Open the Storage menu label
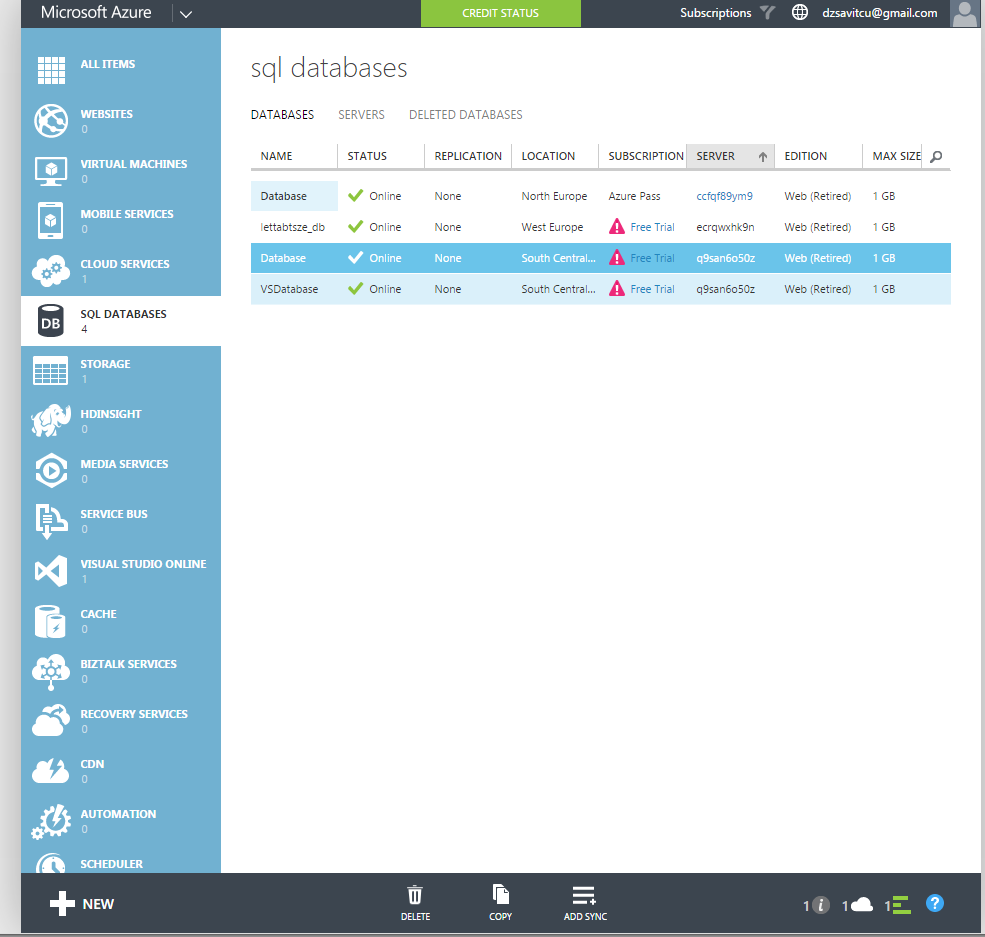Screen dimensions: 985x937 (x=105, y=364)
